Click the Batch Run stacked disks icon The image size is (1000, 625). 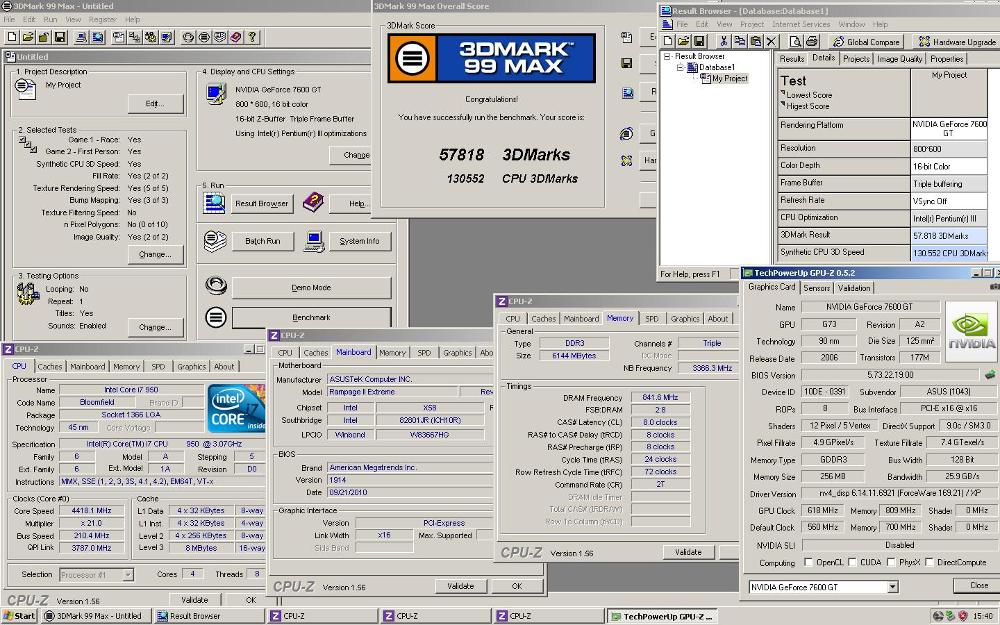215,241
